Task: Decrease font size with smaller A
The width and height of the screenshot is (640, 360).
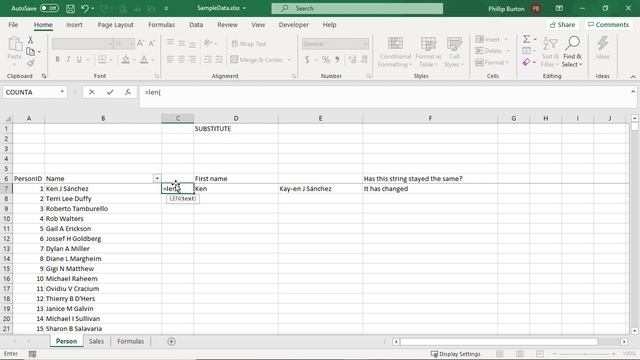Action: [x=151, y=43]
